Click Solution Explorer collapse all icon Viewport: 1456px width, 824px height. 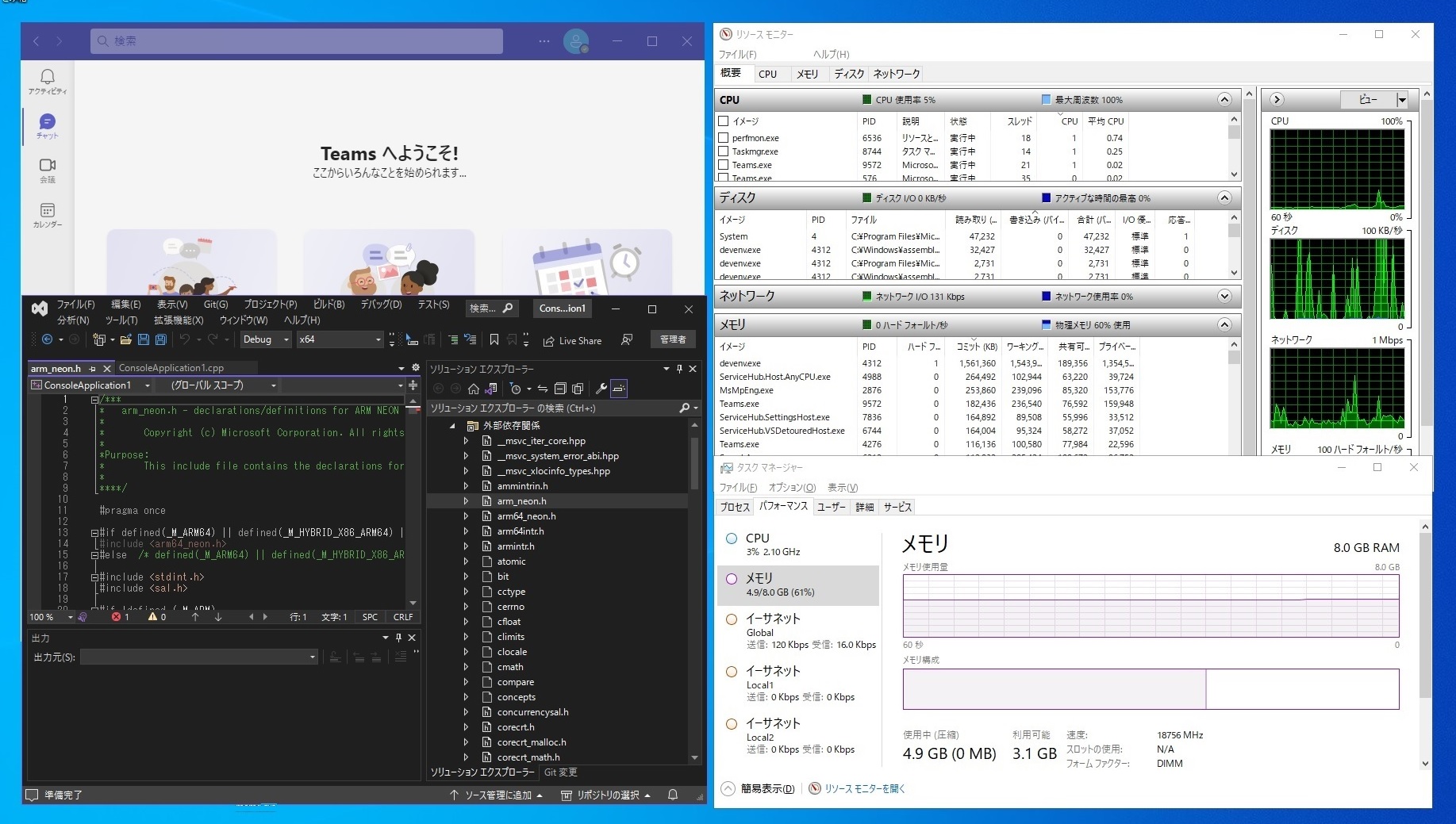click(560, 389)
